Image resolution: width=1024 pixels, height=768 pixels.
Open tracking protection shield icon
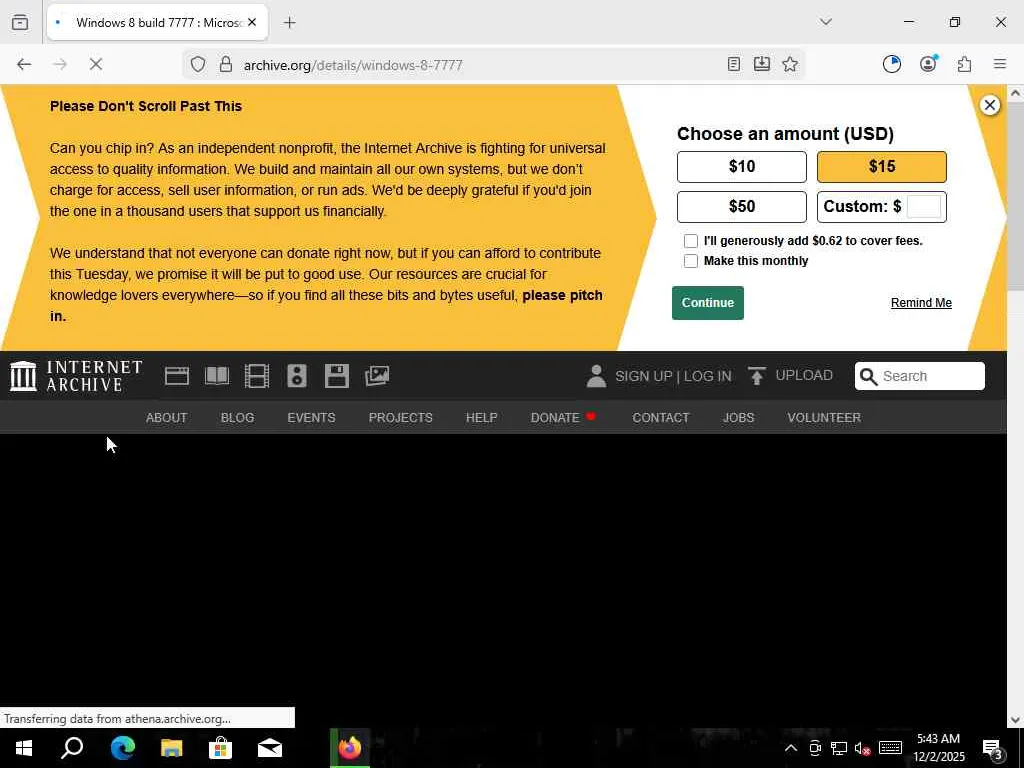click(x=198, y=65)
